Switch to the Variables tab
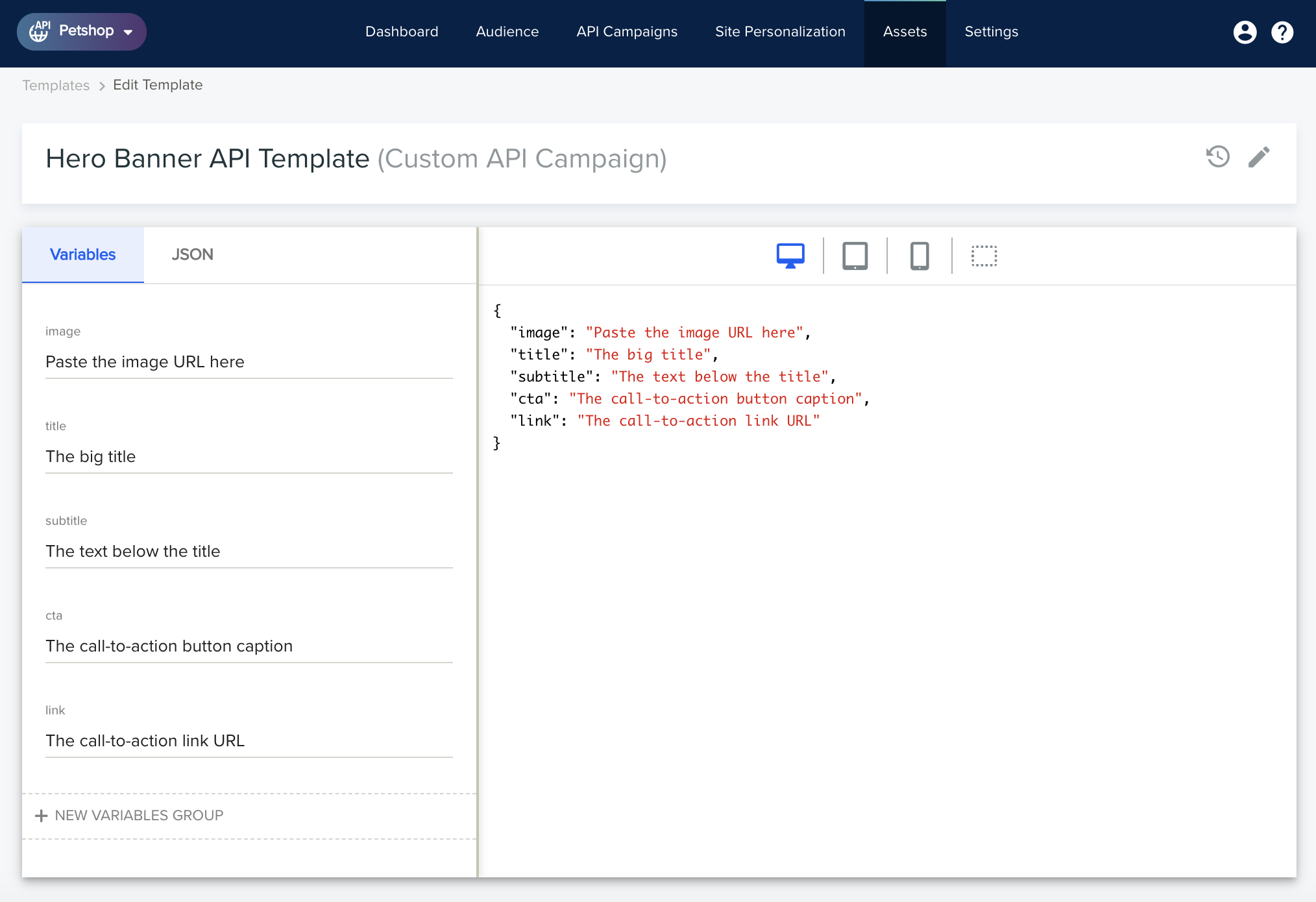The image size is (1316, 902). coord(83,254)
